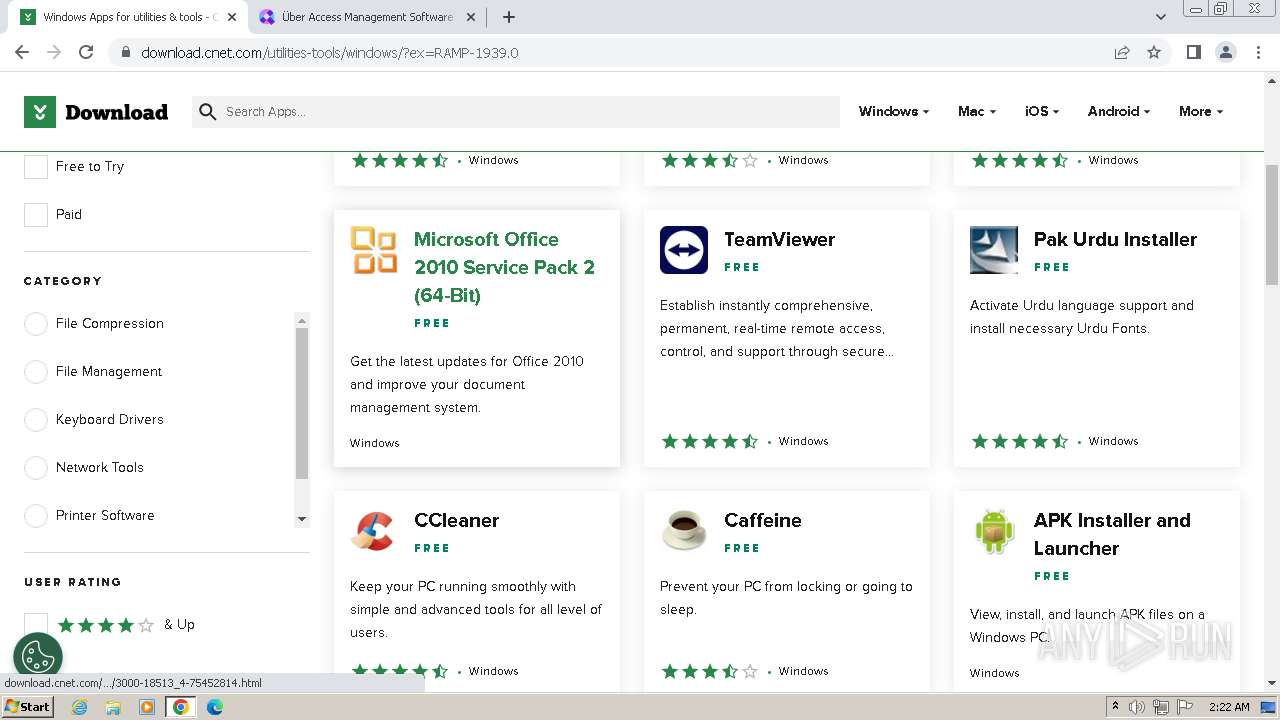Select Keyboard Drivers category
The width and height of the screenshot is (1280, 720).
pos(36,420)
